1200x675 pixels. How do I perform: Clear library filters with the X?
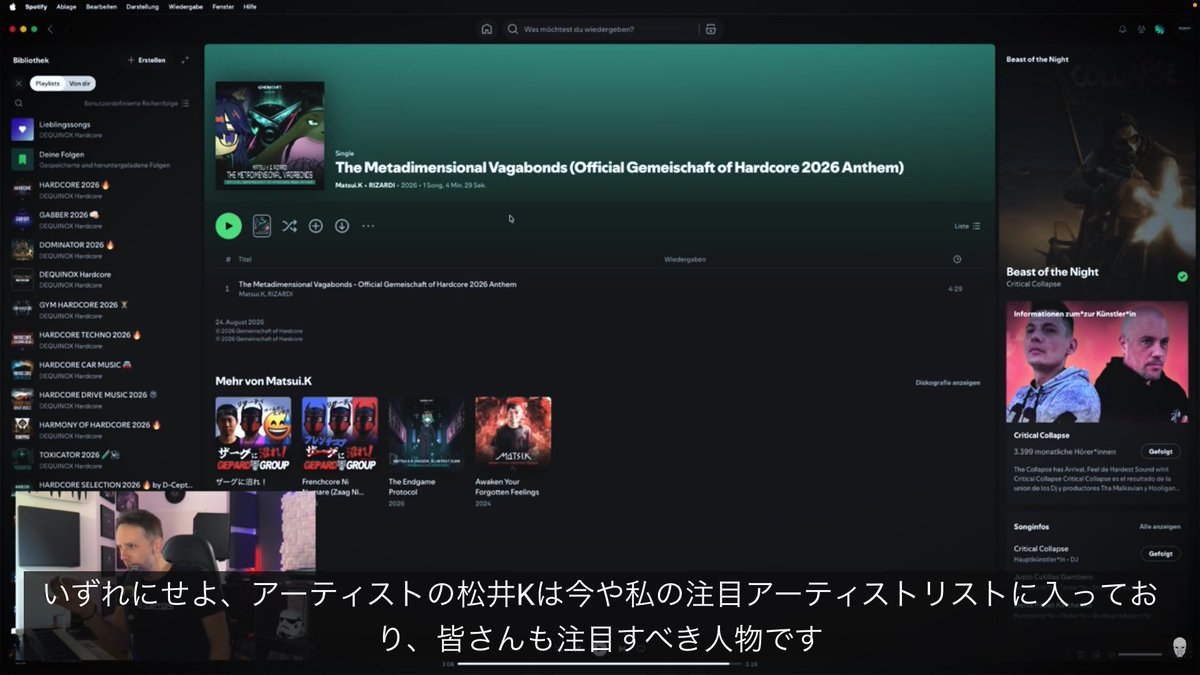[18, 83]
